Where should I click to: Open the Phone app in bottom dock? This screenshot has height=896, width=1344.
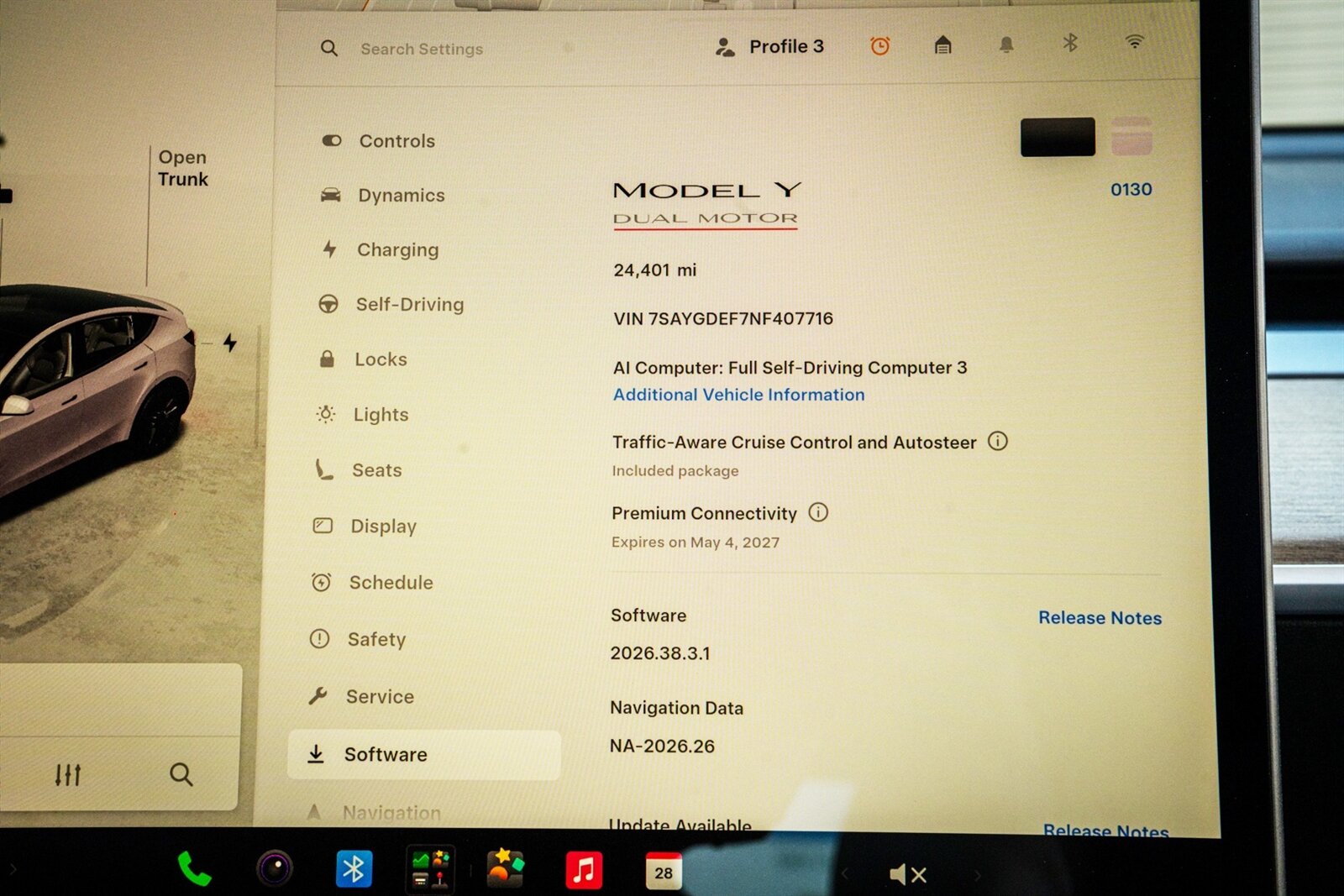click(x=194, y=870)
